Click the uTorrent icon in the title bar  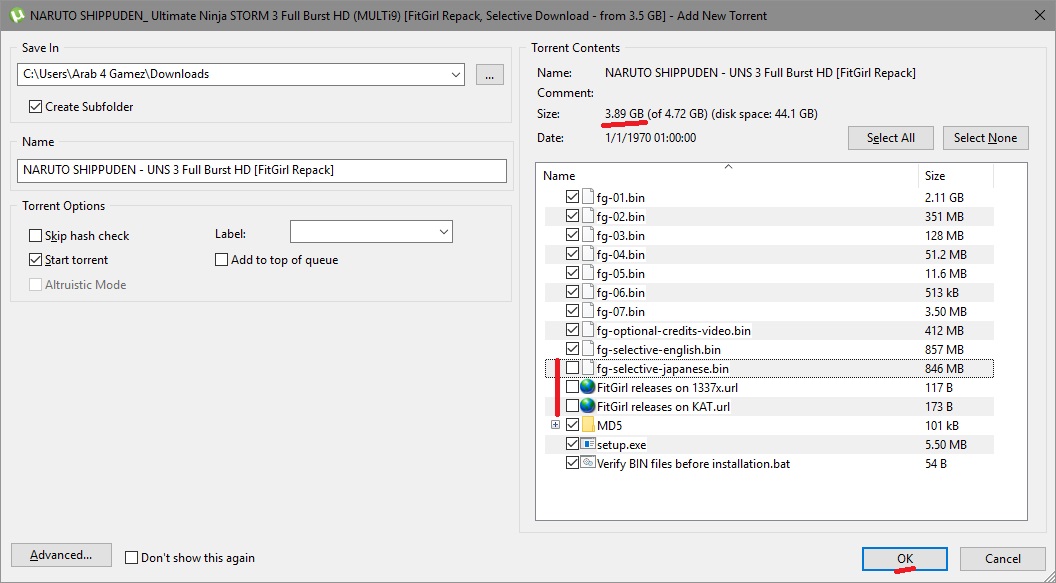tap(16, 15)
